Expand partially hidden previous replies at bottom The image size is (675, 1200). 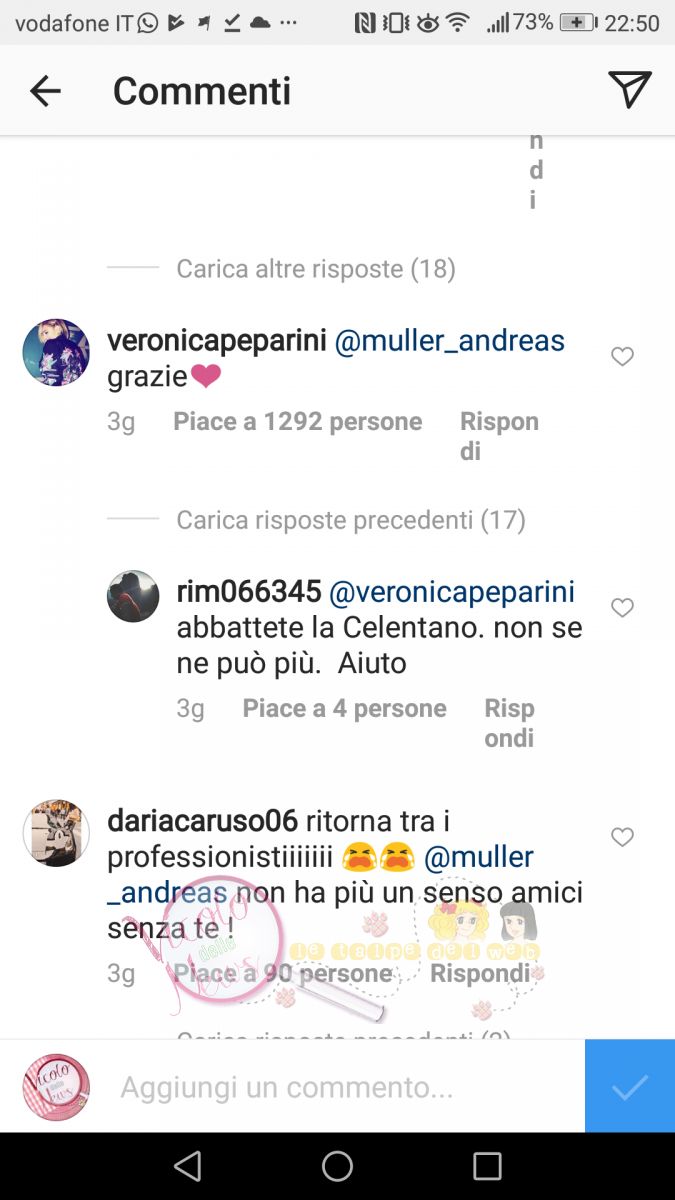(344, 1031)
